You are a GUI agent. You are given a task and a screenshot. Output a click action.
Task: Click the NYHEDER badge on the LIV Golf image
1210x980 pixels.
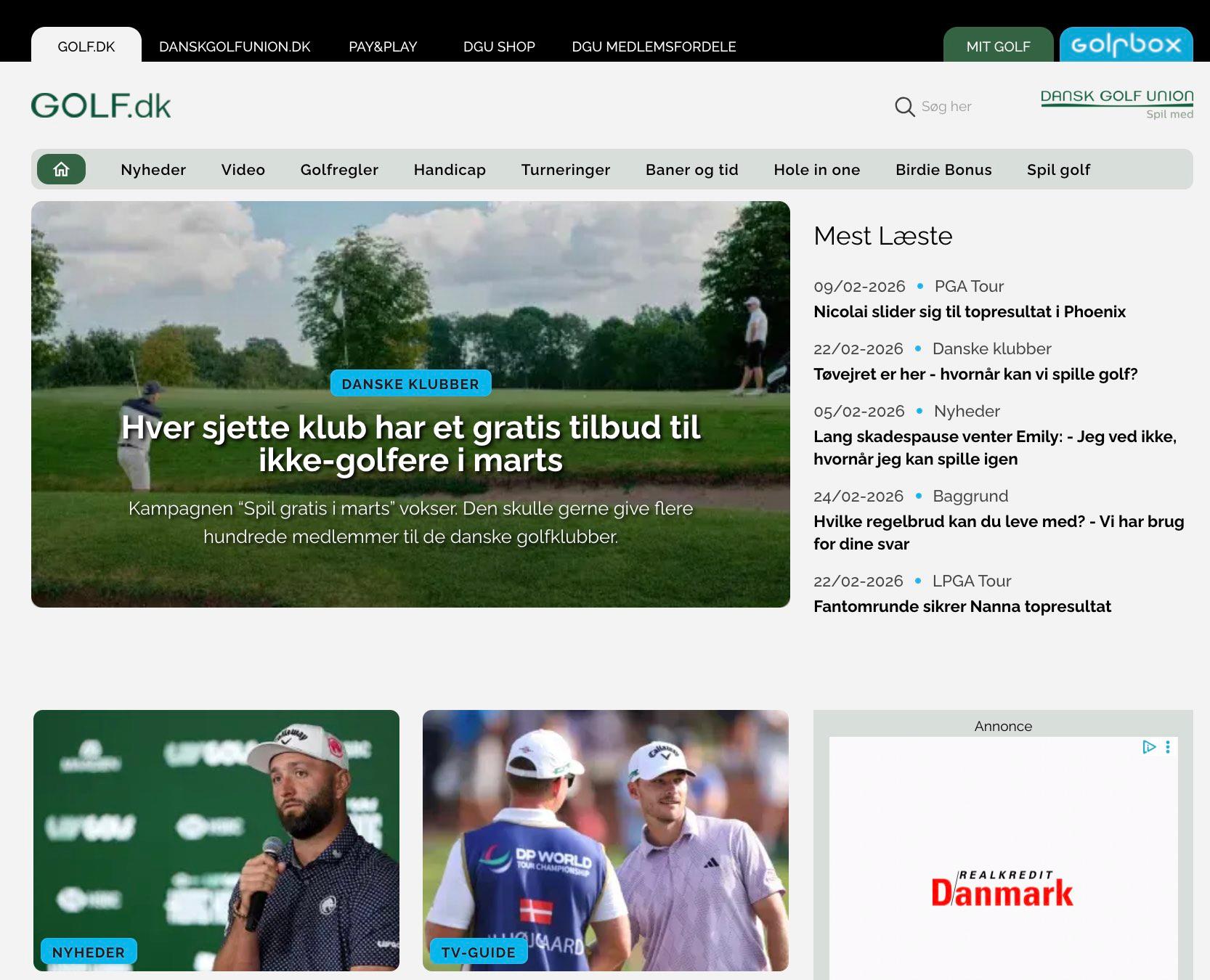pyautogui.click(x=87, y=952)
